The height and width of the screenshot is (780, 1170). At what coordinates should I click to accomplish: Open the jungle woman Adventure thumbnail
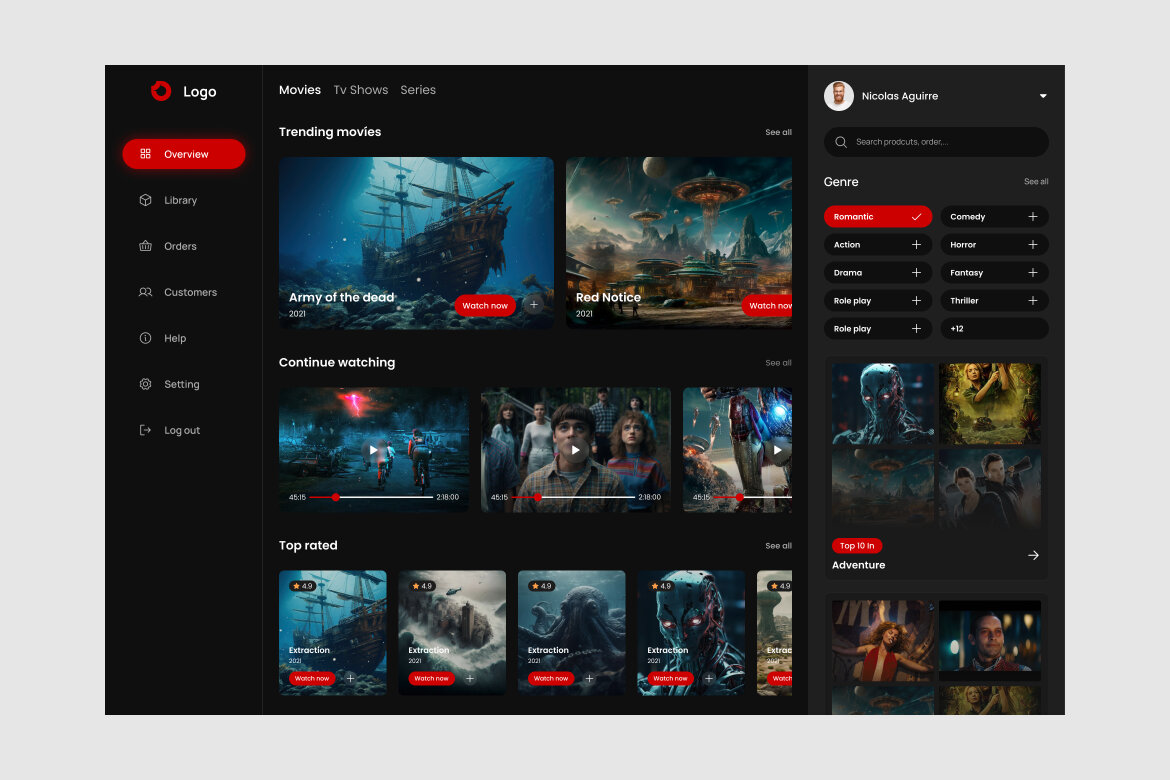(989, 404)
